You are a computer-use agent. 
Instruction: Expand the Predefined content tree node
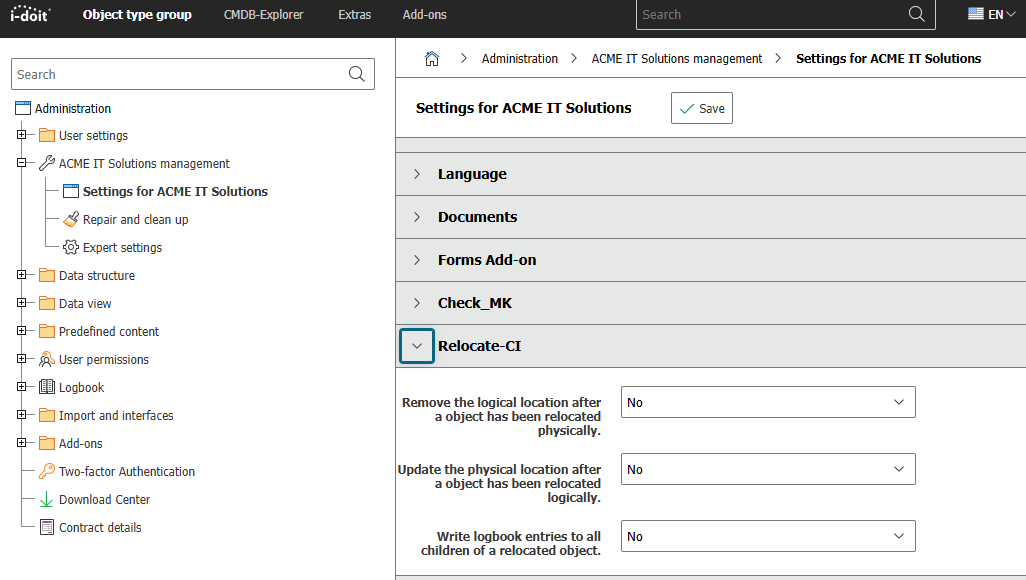coord(22,331)
